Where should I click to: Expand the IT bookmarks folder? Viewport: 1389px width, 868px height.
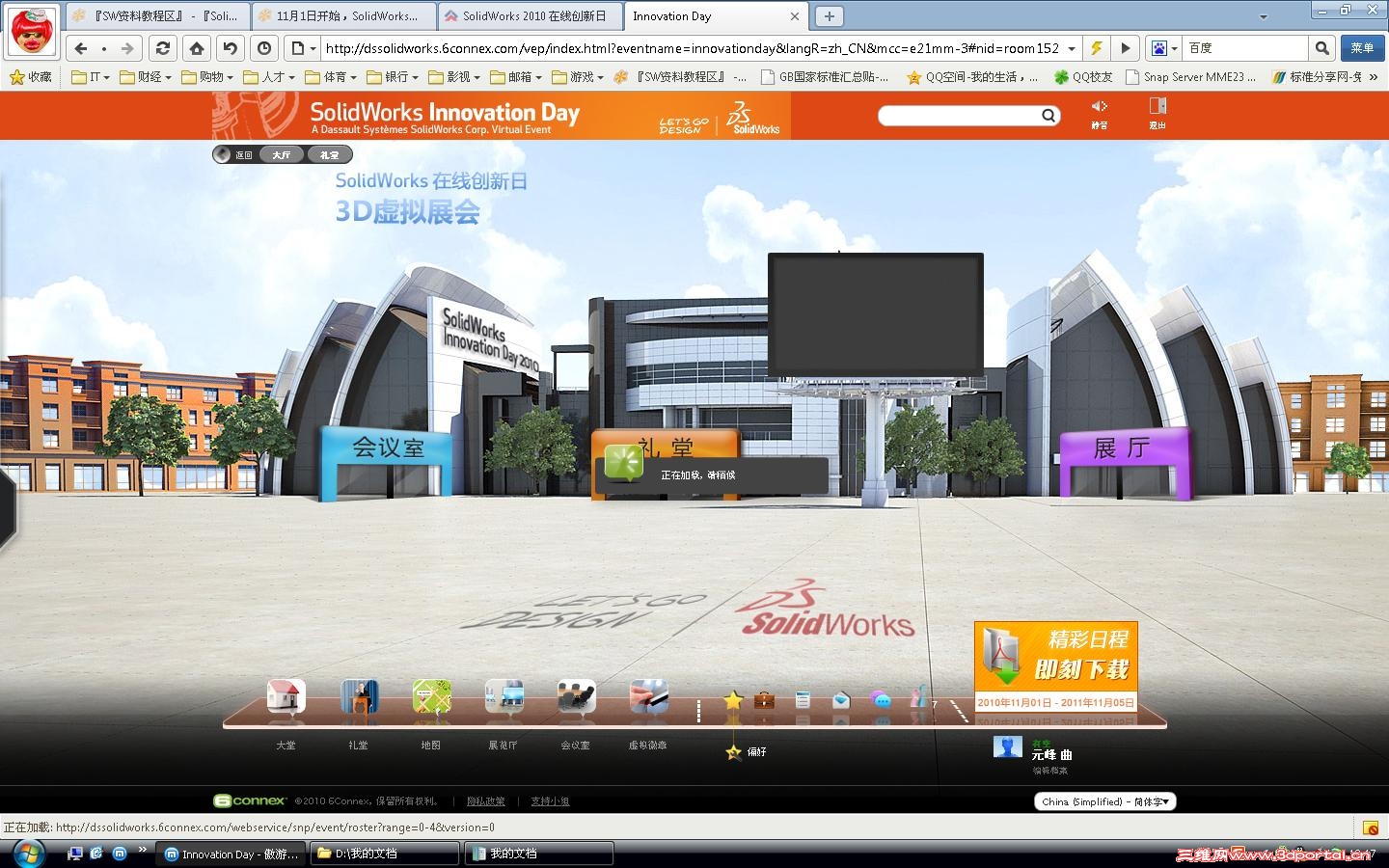click(x=91, y=77)
